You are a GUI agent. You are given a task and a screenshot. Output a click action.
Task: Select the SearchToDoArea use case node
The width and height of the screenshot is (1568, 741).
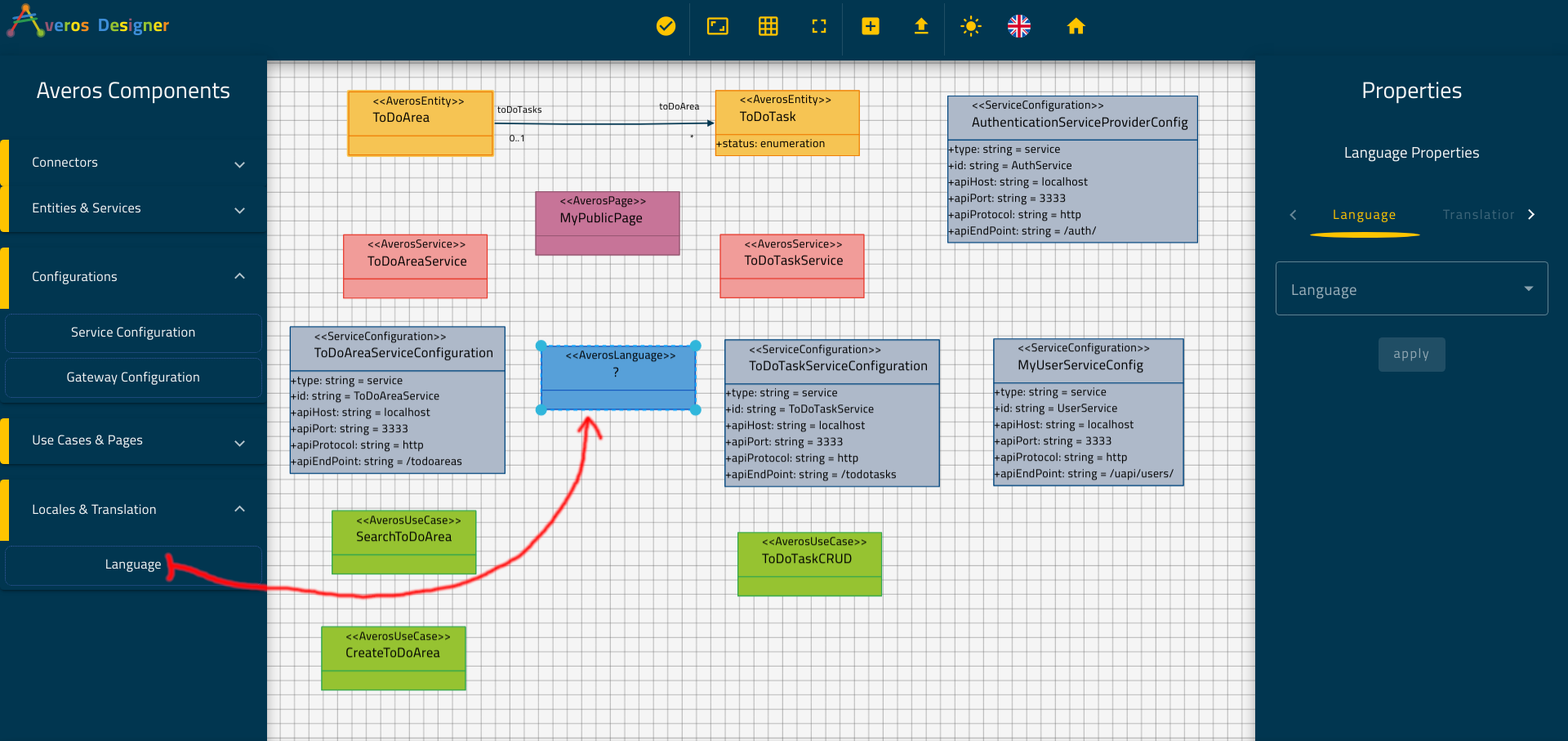click(x=404, y=542)
